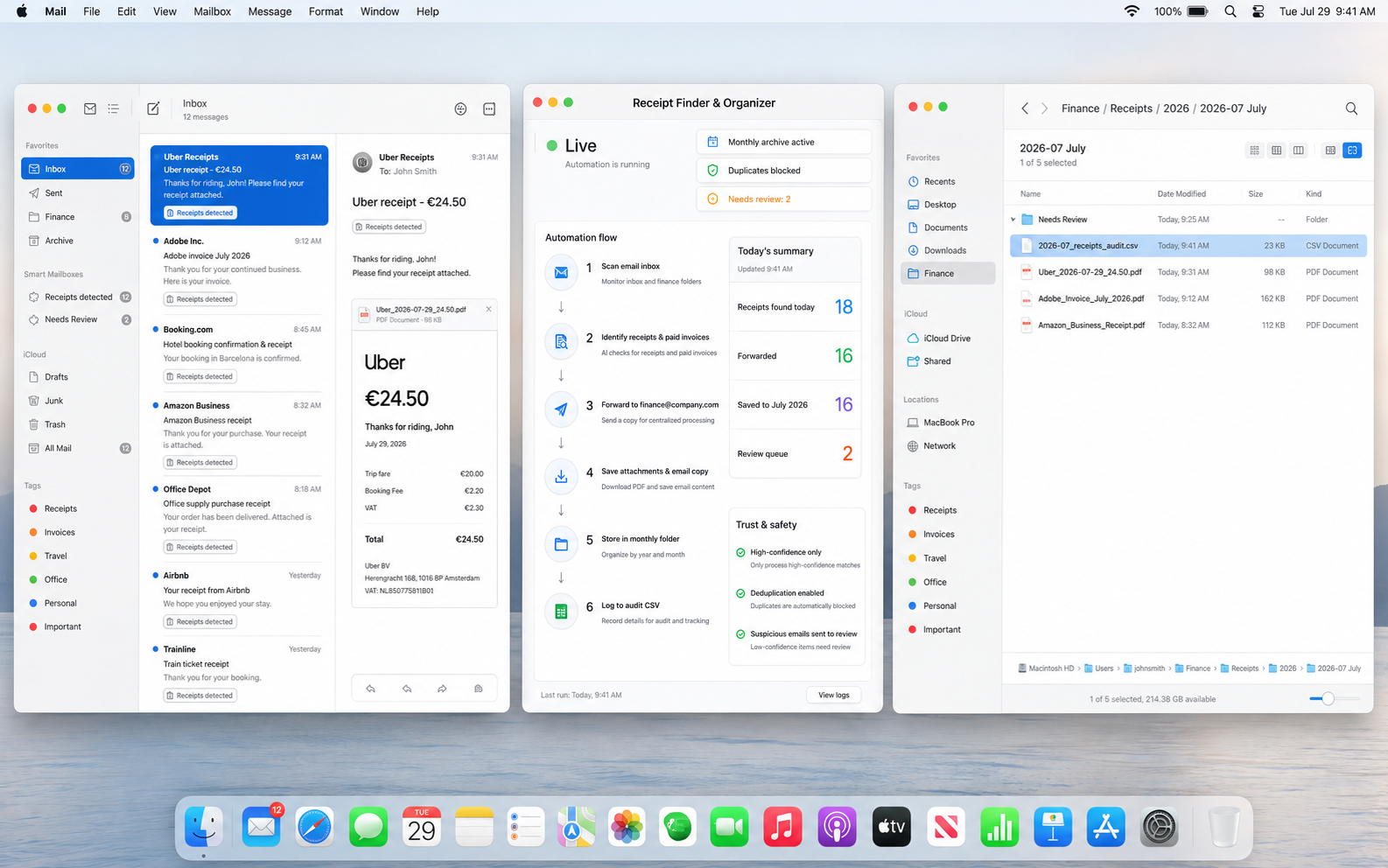The image size is (1388, 868).
Task: Sort Finder list by Date Modified header
Action: pos(1181,193)
